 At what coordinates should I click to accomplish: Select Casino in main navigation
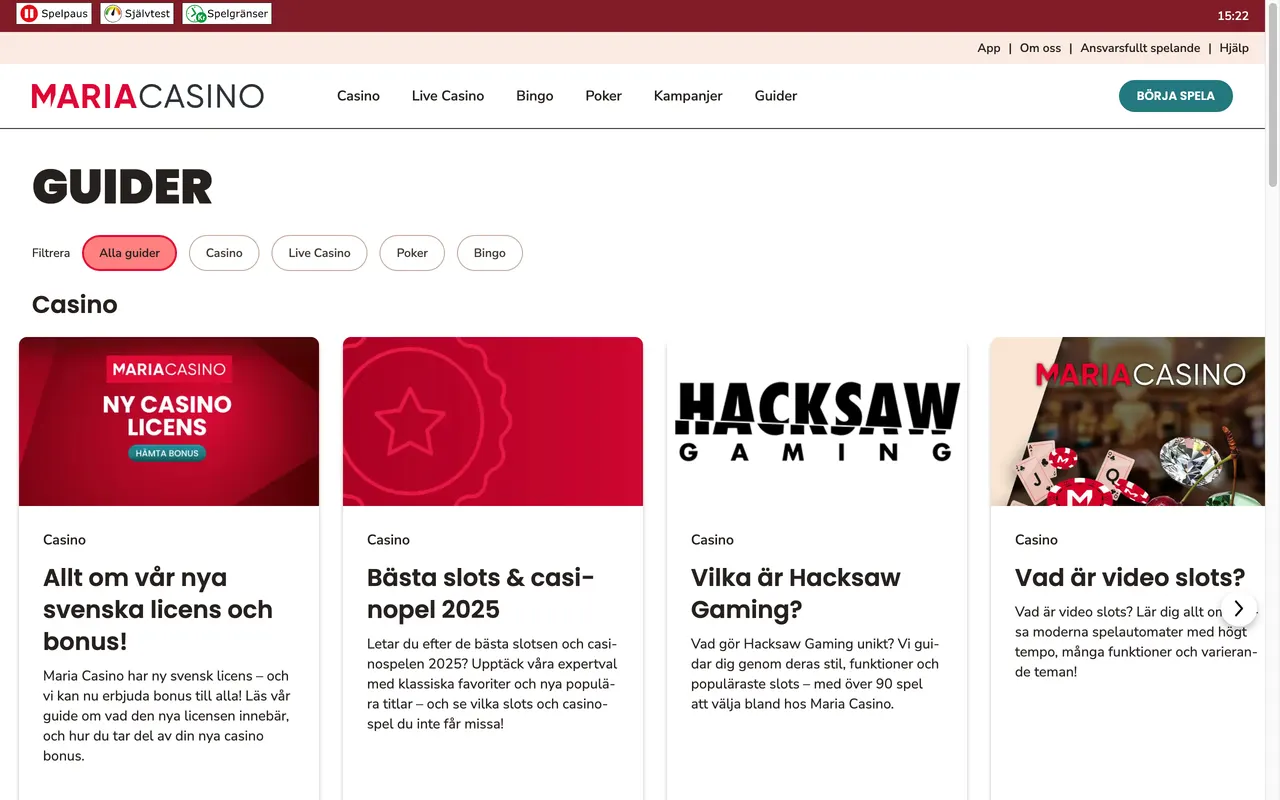click(x=358, y=96)
